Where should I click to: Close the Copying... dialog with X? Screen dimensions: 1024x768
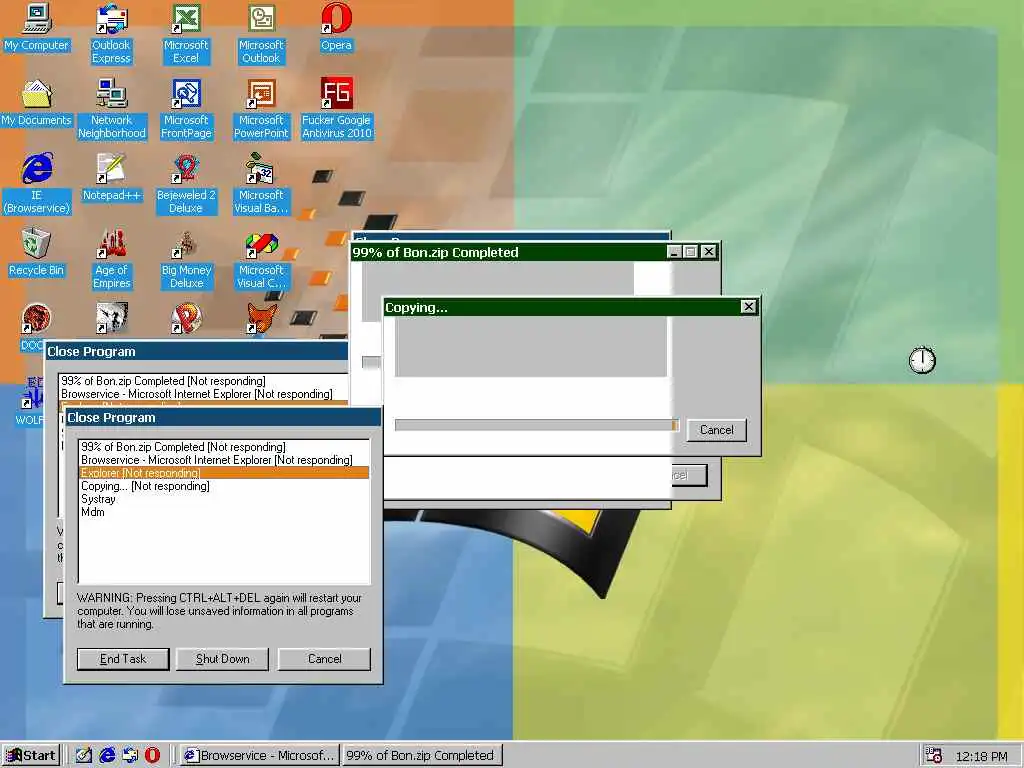coord(748,306)
